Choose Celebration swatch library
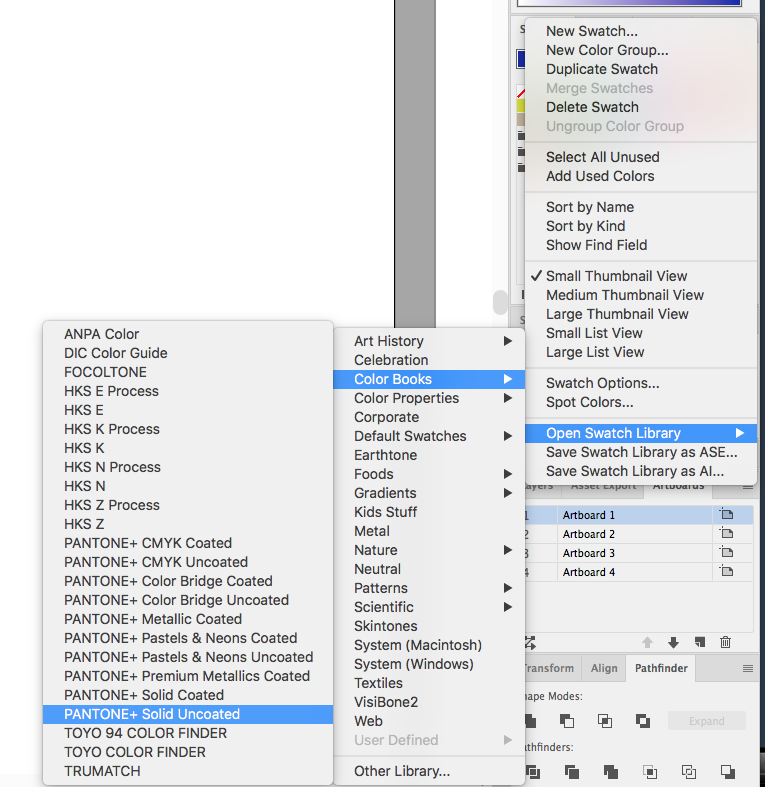Screen dimensions: 765x787 point(429,360)
